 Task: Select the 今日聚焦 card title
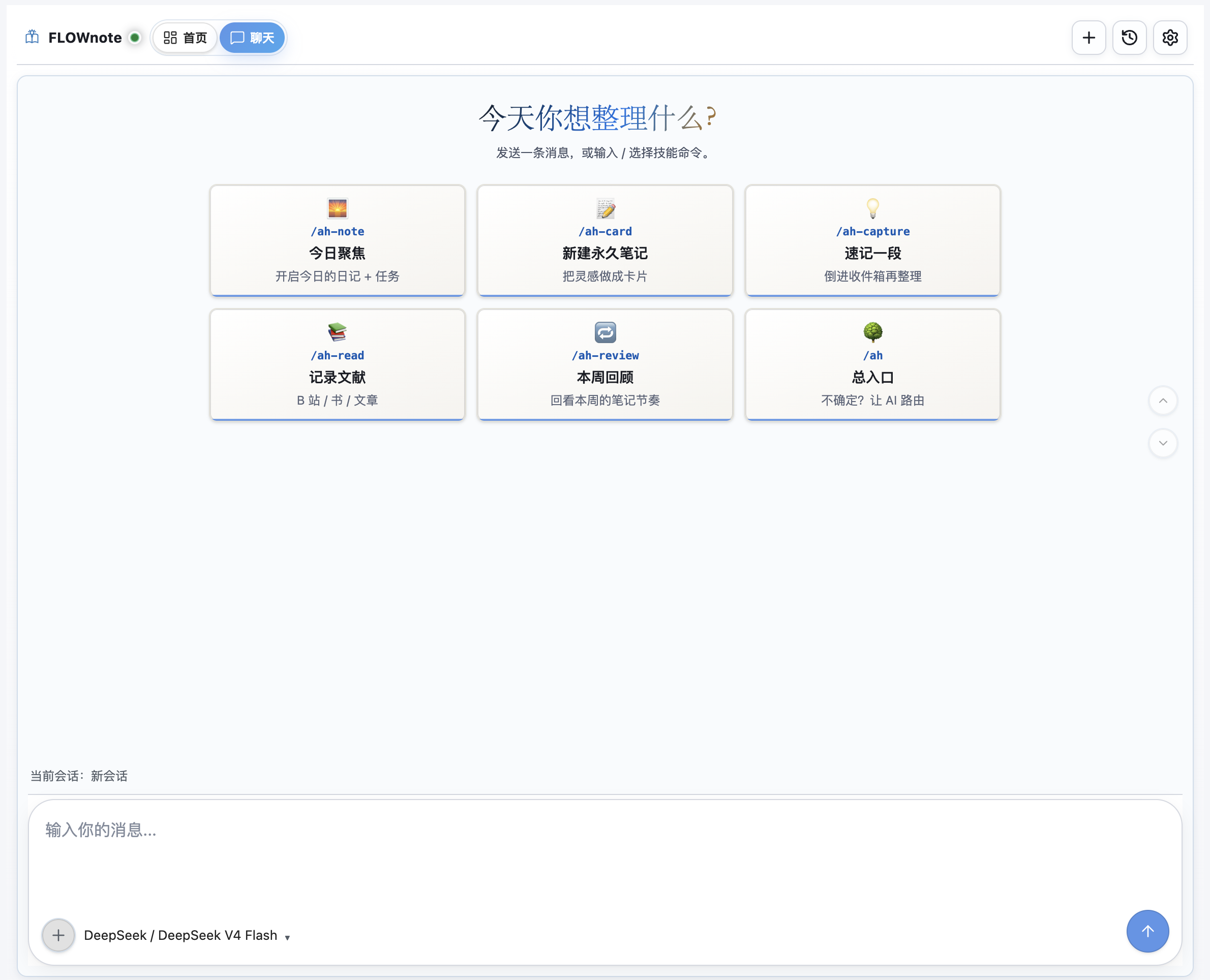pyautogui.click(x=338, y=254)
